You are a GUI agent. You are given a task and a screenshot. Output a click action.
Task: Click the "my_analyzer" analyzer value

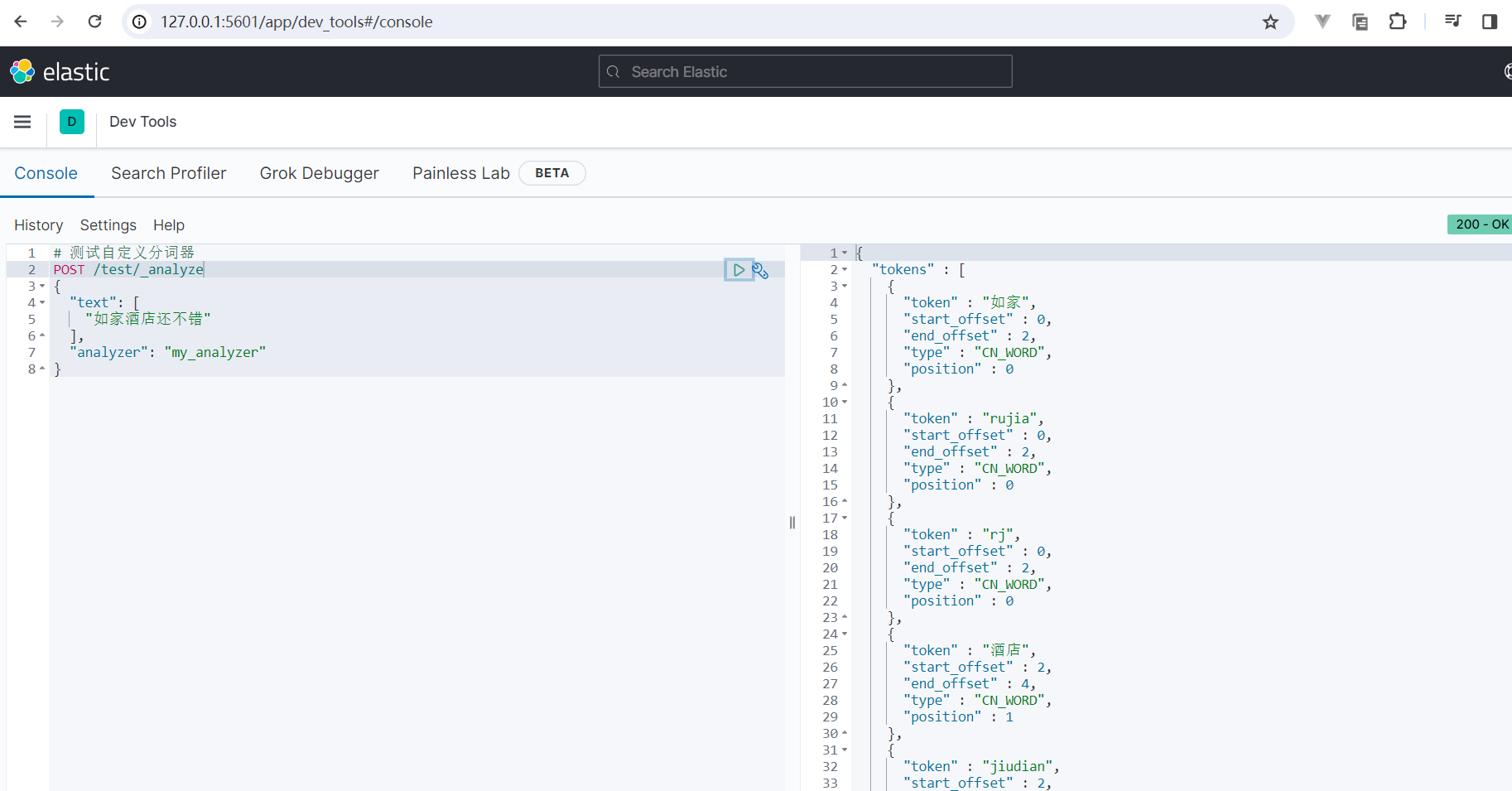pyautogui.click(x=215, y=352)
